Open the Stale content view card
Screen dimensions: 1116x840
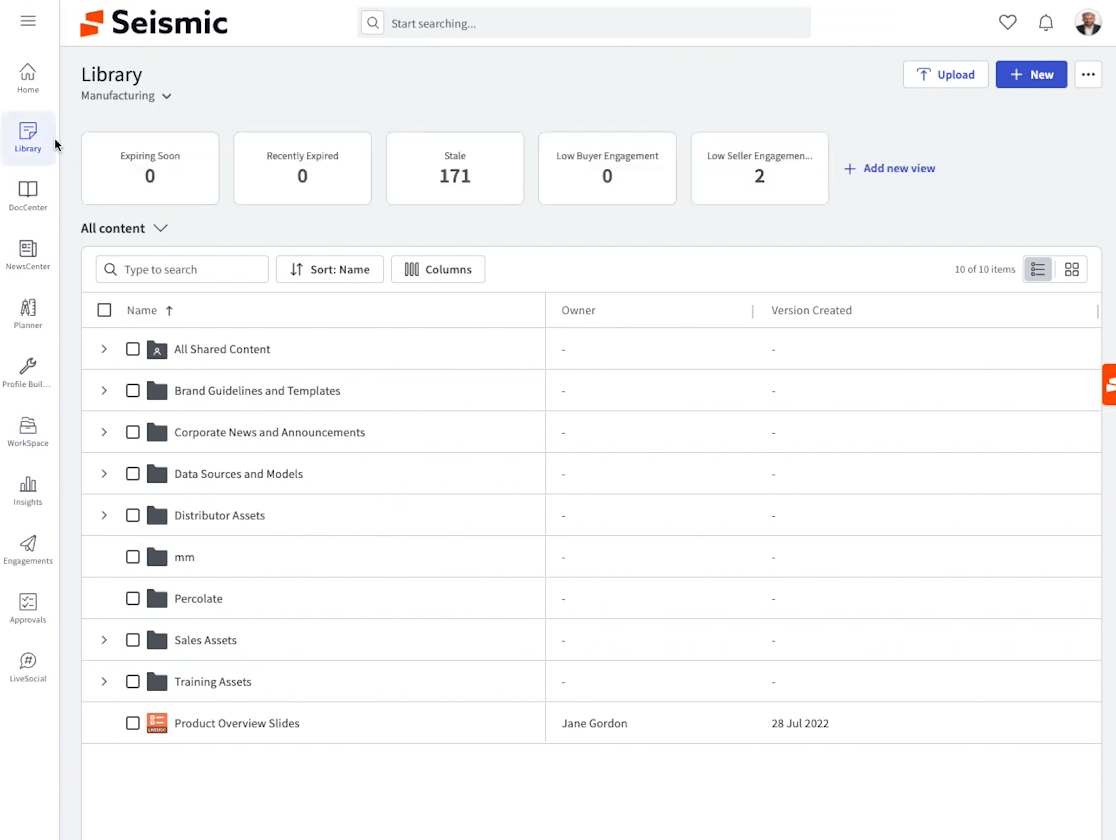coord(455,168)
